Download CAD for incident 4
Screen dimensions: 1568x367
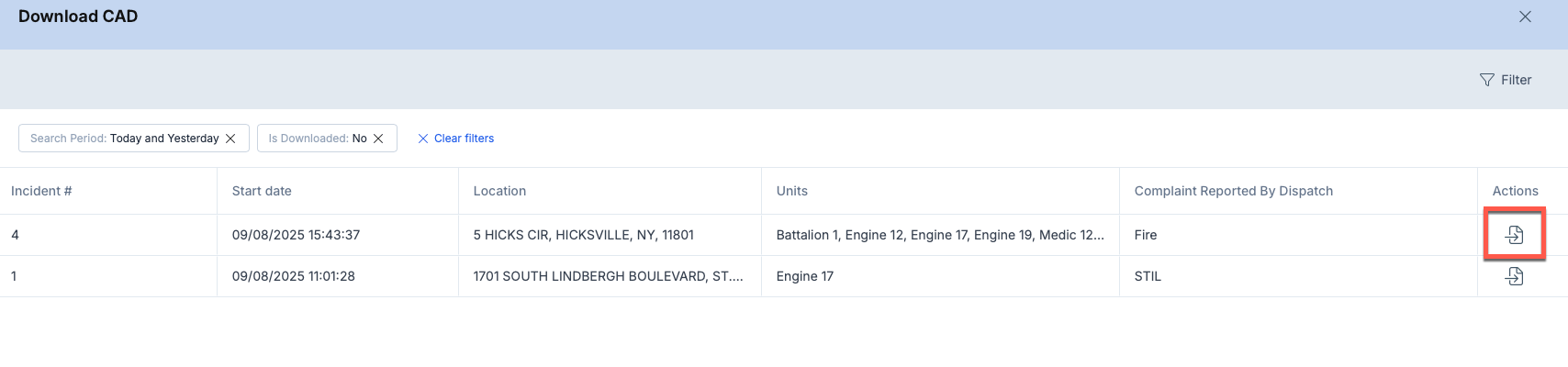1515,235
